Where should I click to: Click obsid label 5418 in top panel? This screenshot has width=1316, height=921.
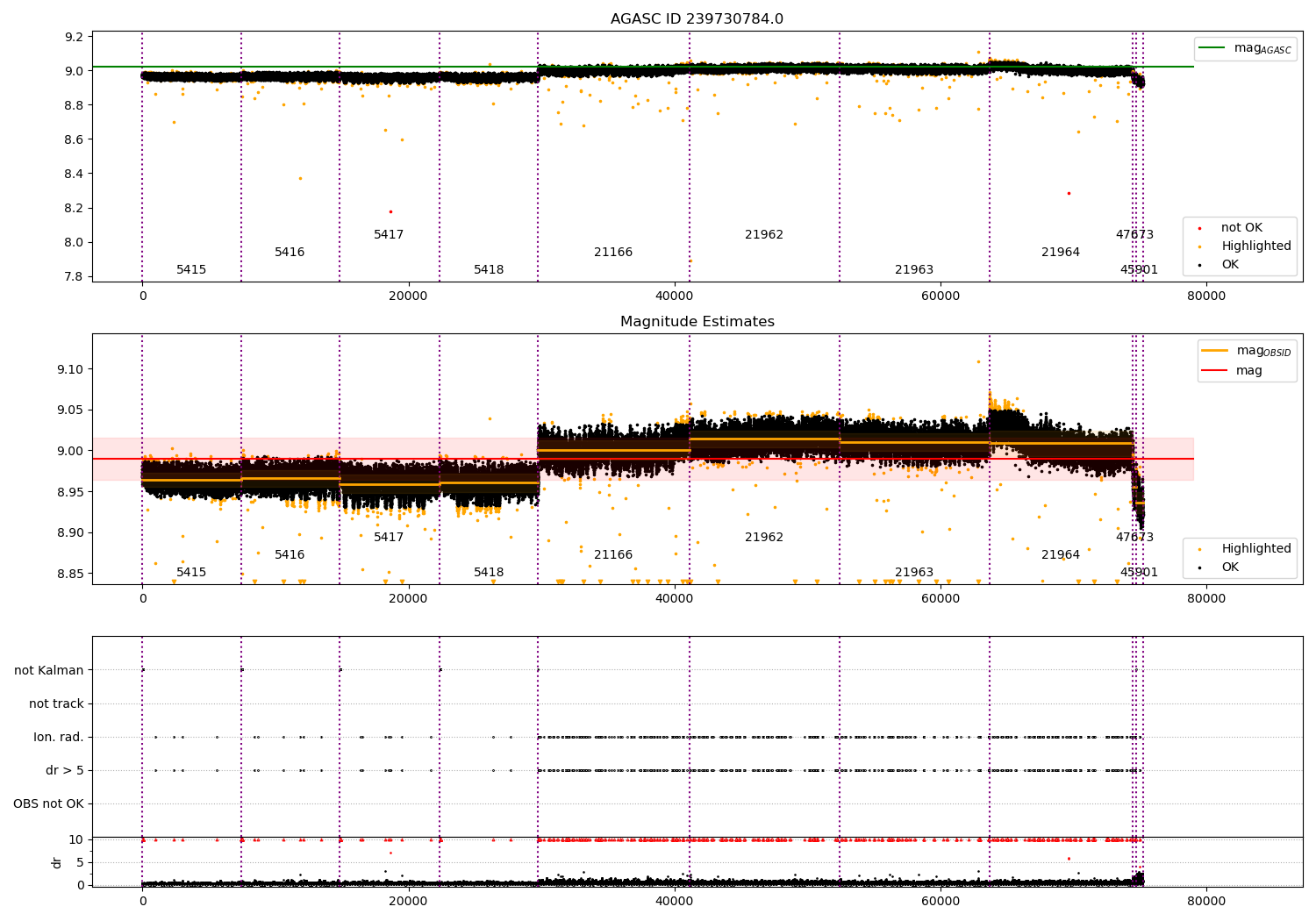point(489,270)
